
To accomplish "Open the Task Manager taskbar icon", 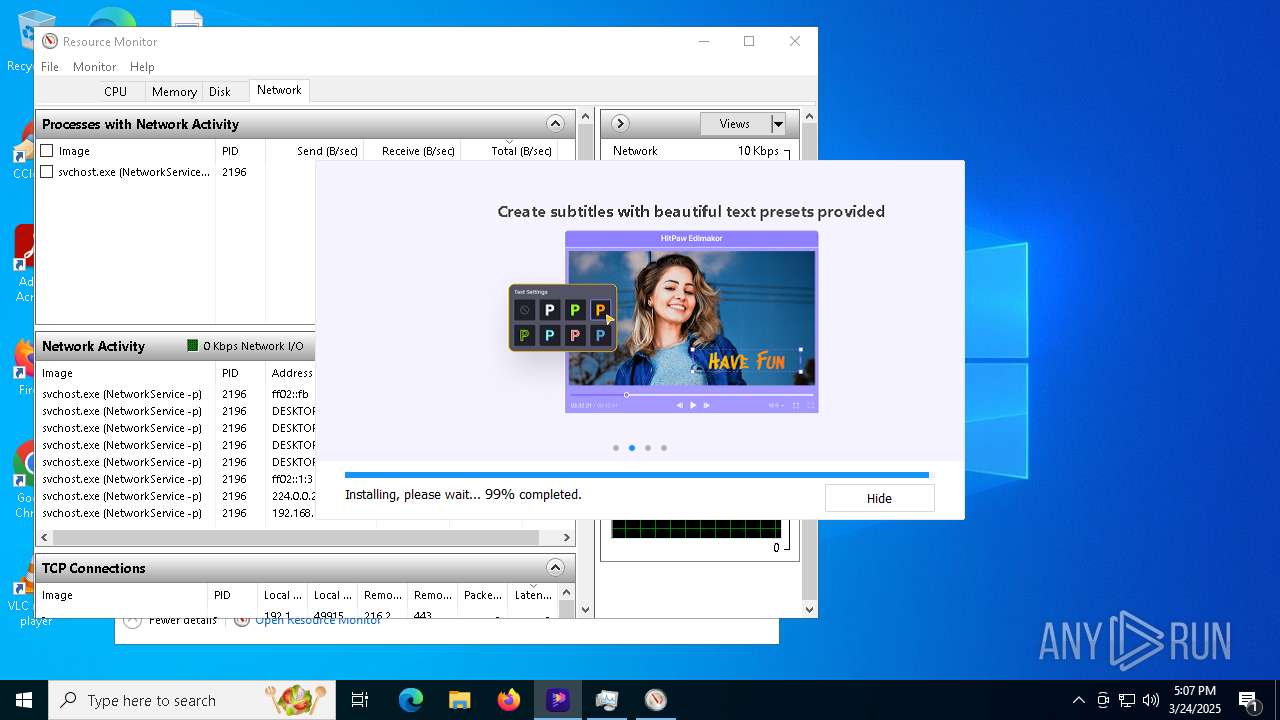I will click(607, 700).
